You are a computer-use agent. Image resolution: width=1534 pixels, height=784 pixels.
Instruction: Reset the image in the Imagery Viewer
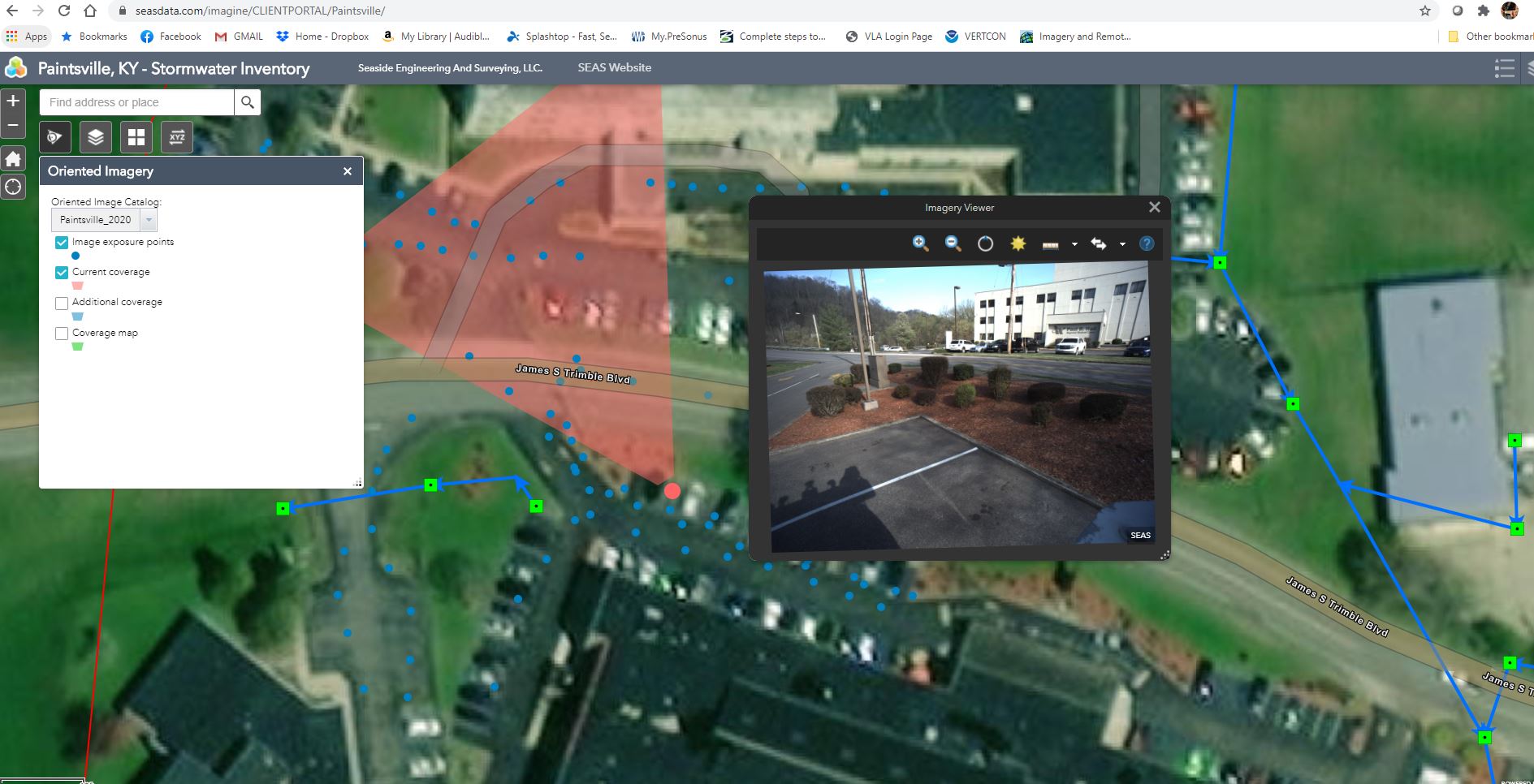tap(985, 243)
